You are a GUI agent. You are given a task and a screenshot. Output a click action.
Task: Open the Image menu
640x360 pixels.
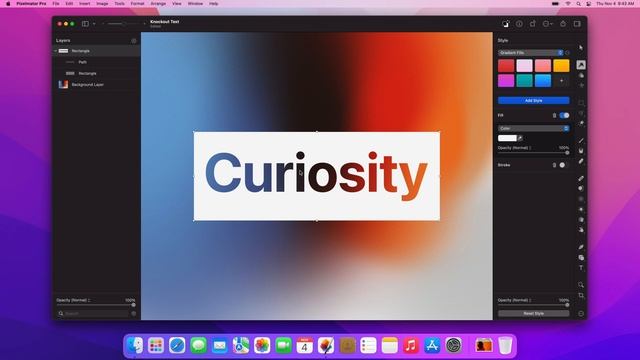click(102, 4)
